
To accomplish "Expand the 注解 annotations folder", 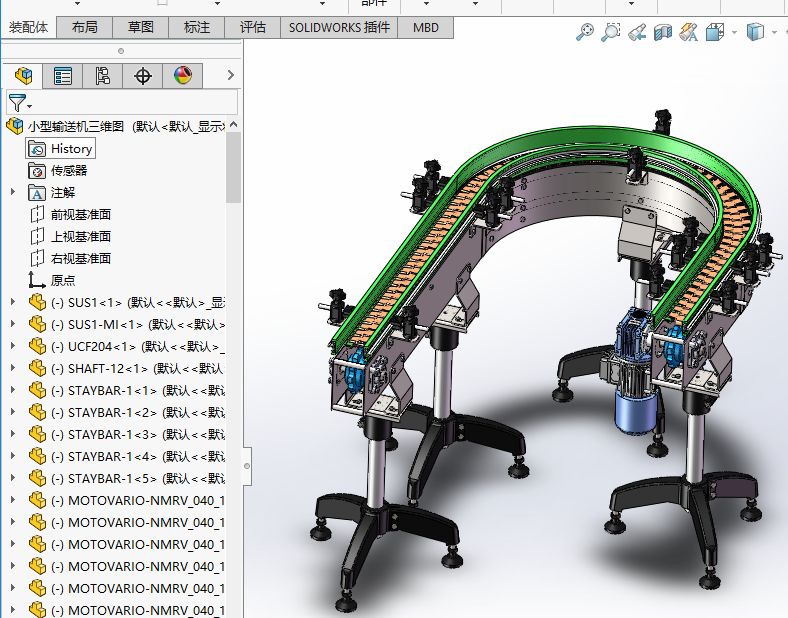I will [12, 192].
